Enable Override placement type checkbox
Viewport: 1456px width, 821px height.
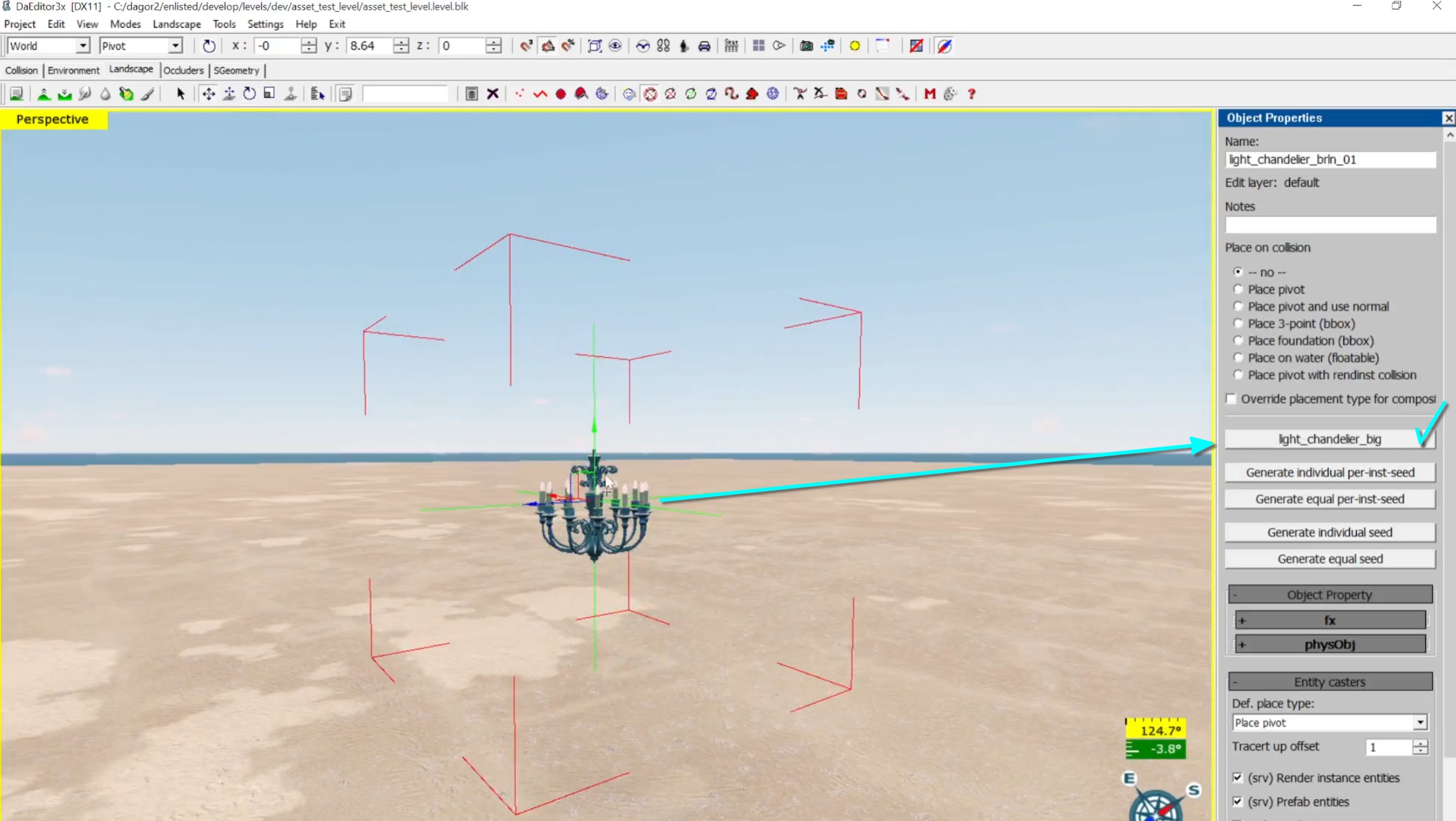coord(1231,399)
